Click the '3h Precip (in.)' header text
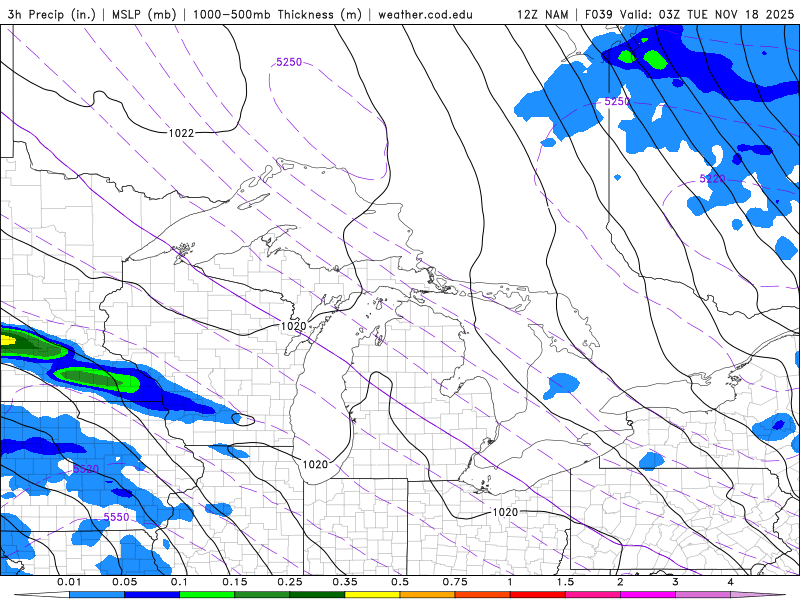The height and width of the screenshot is (600, 800). point(52,14)
